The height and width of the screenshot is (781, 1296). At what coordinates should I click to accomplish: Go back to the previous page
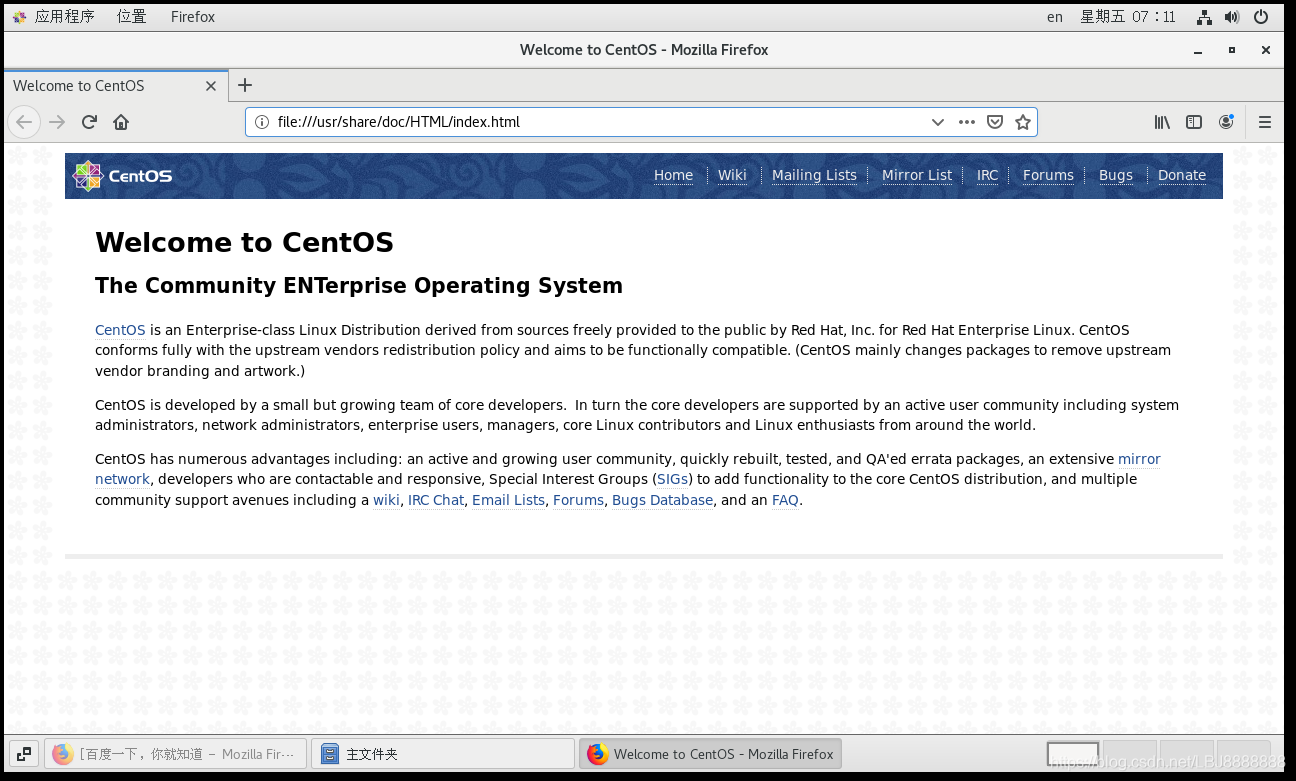[x=24, y=122]
